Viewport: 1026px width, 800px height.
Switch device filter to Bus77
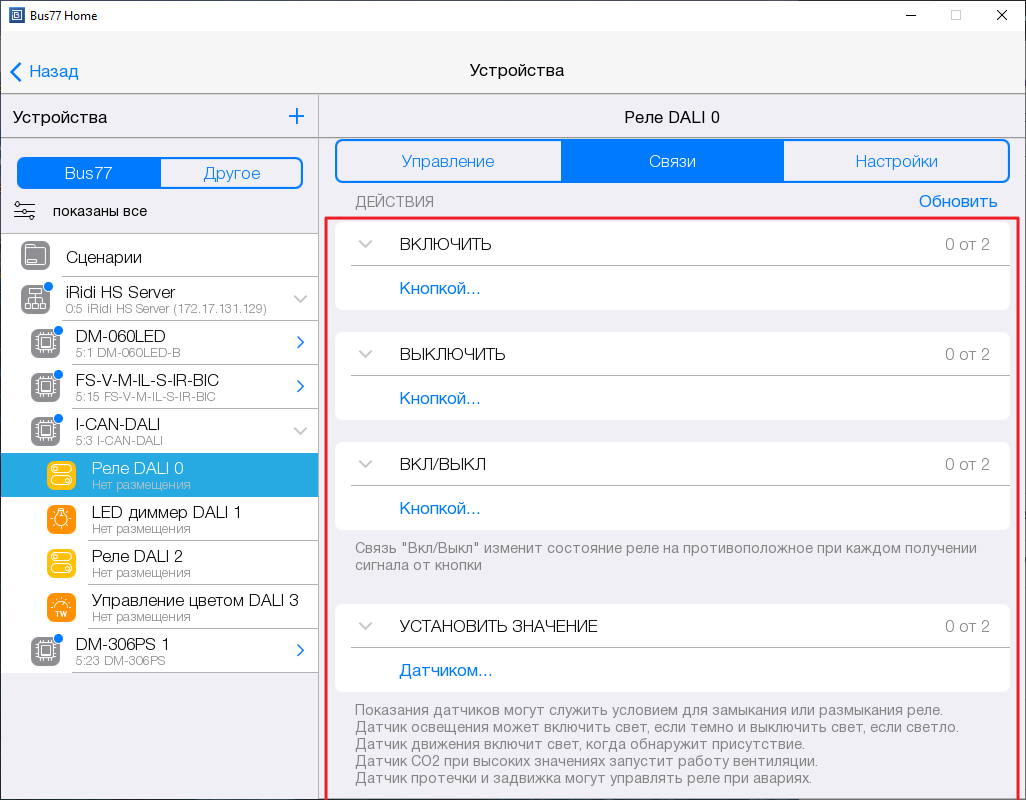89,173
